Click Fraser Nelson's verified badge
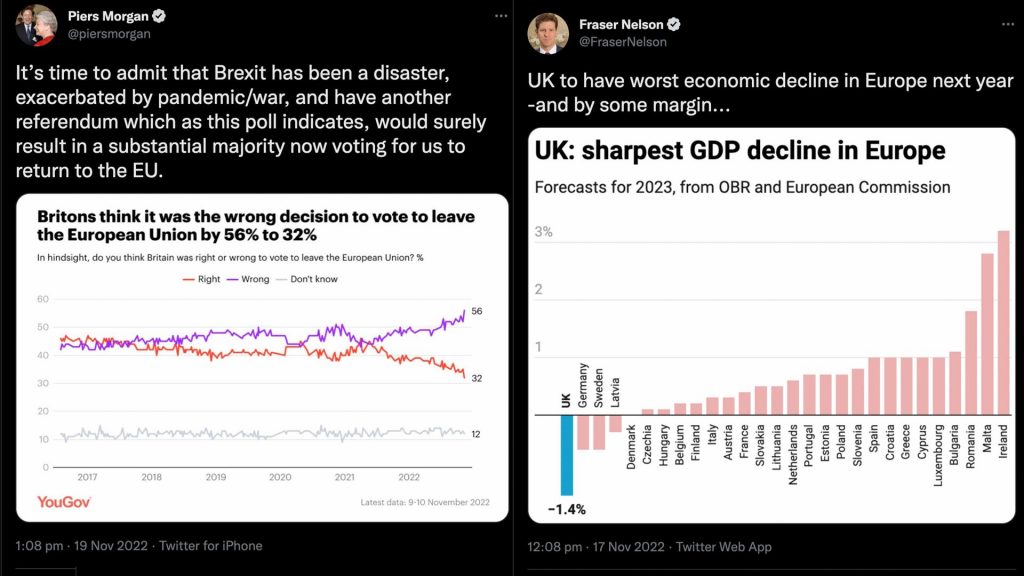1024x576 pixels. coord(674,24)
